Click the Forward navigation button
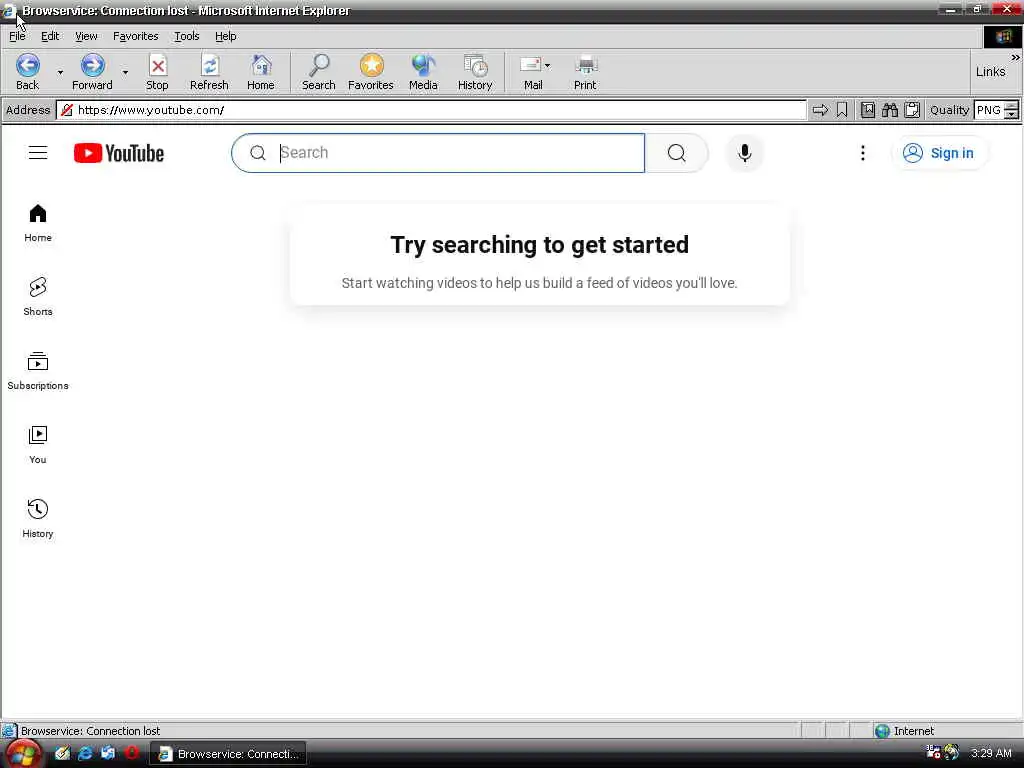Screen dimensions: 1024x768 92,72
